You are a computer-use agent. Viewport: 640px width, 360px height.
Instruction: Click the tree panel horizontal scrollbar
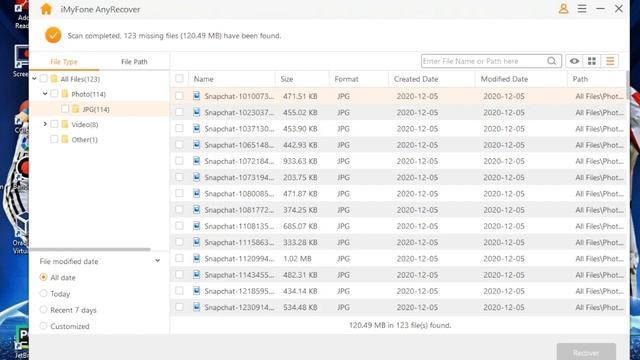[90, 249]
